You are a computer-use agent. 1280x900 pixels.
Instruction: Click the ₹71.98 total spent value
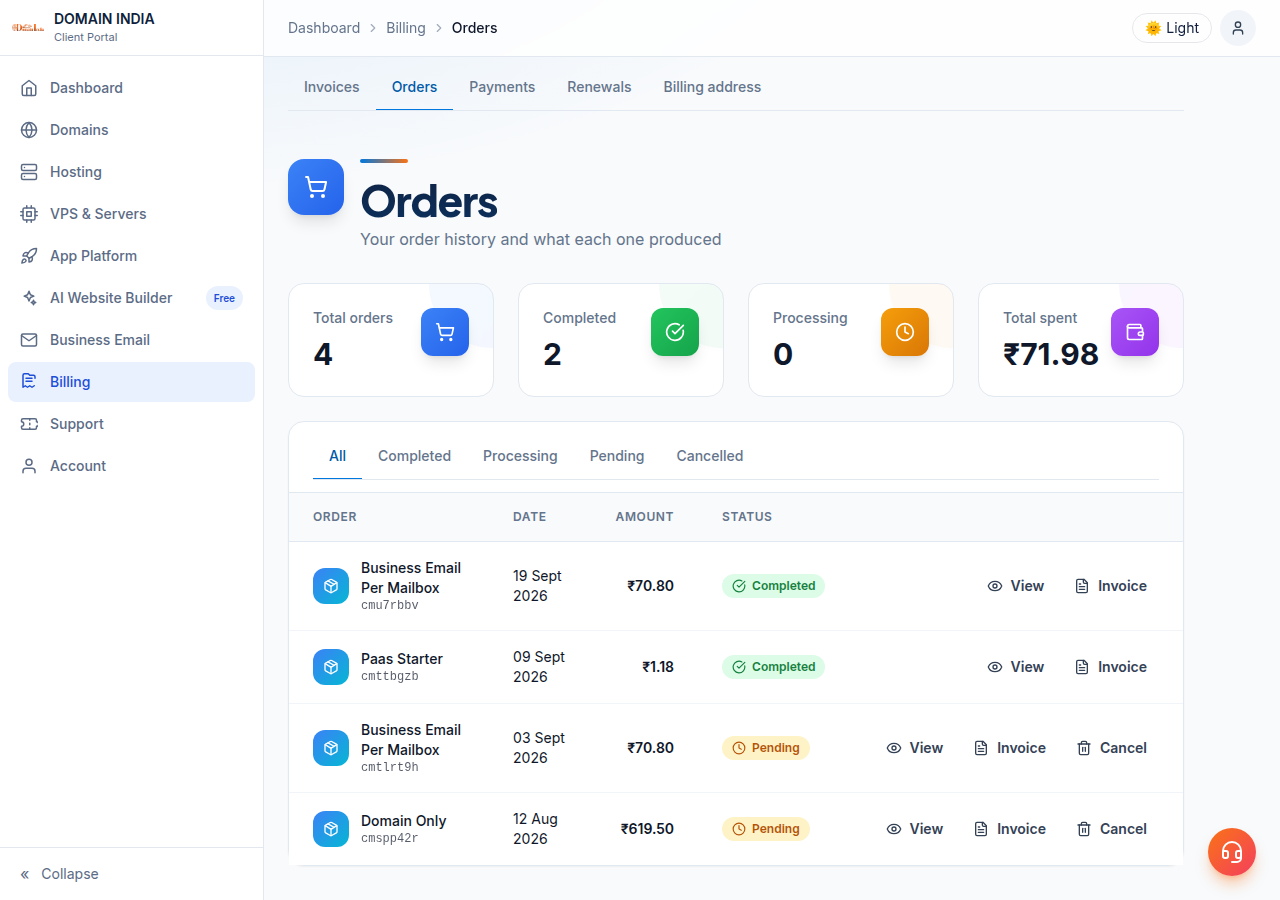point(1051,354)
